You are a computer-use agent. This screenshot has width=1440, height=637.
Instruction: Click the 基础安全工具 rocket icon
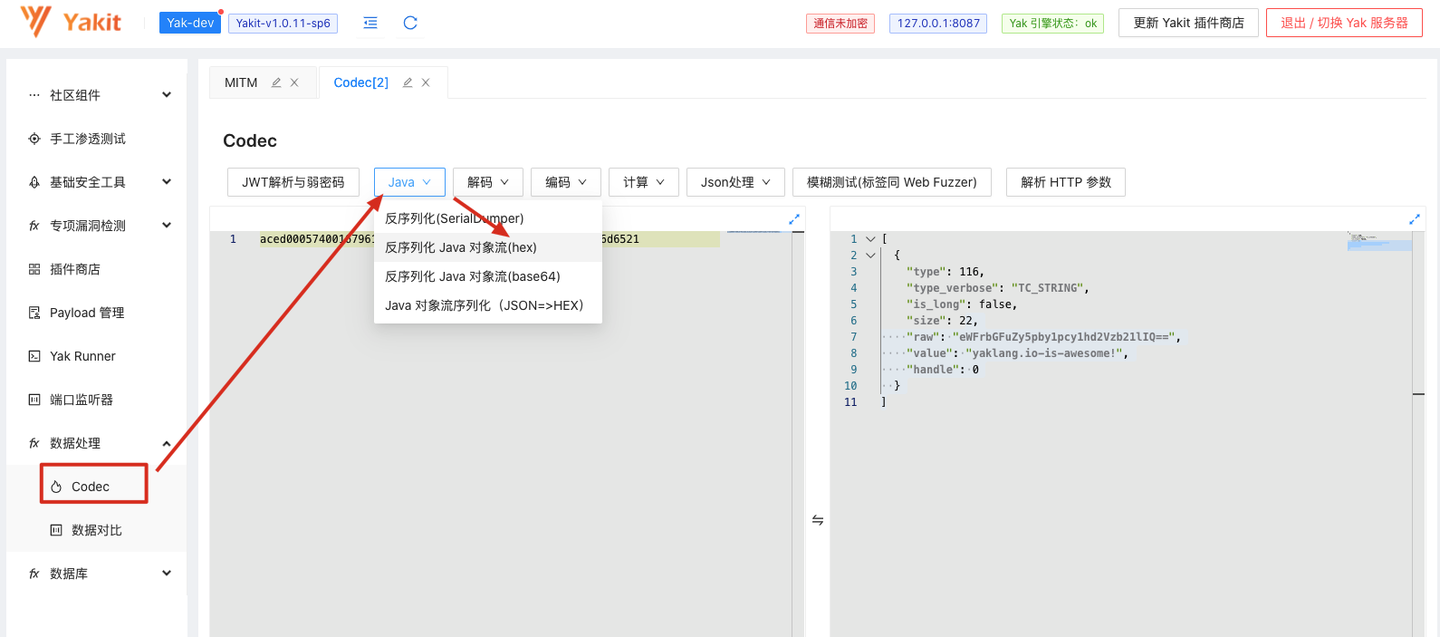click(34, 182)
